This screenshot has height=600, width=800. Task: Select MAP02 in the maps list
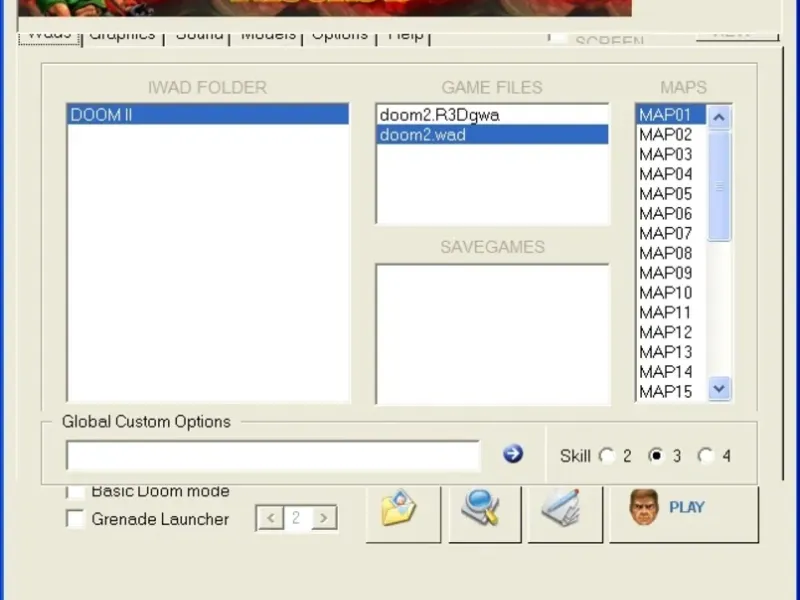pyautogui.click(x=671, y=135)
